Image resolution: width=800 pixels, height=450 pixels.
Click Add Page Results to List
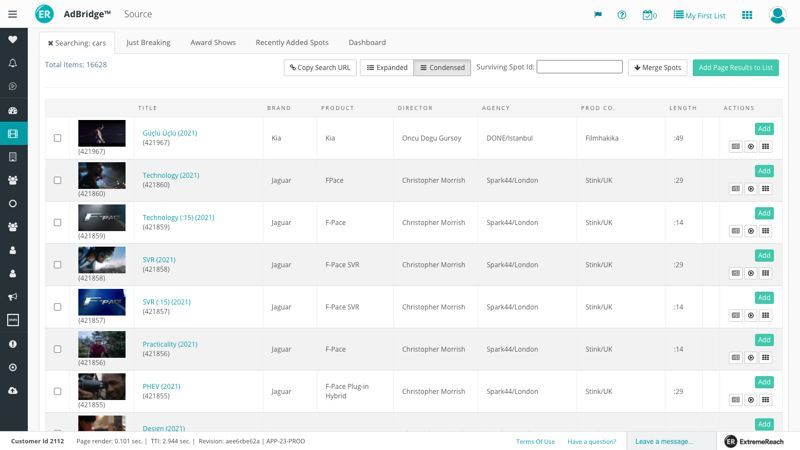[x=736, y=67]
